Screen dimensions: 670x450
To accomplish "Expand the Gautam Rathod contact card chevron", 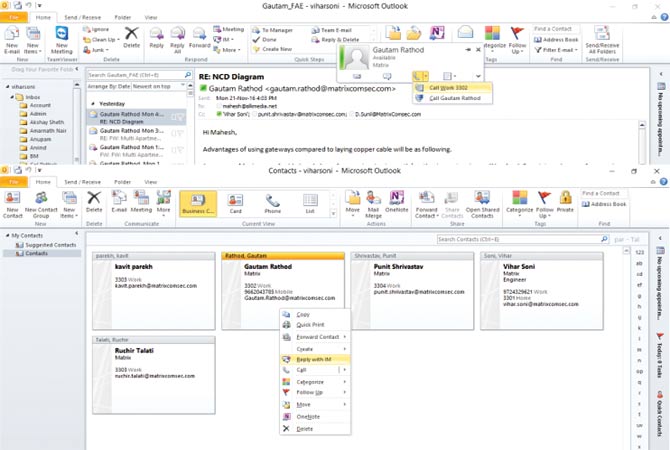I will pyautogui.click(x=478, y=76).
